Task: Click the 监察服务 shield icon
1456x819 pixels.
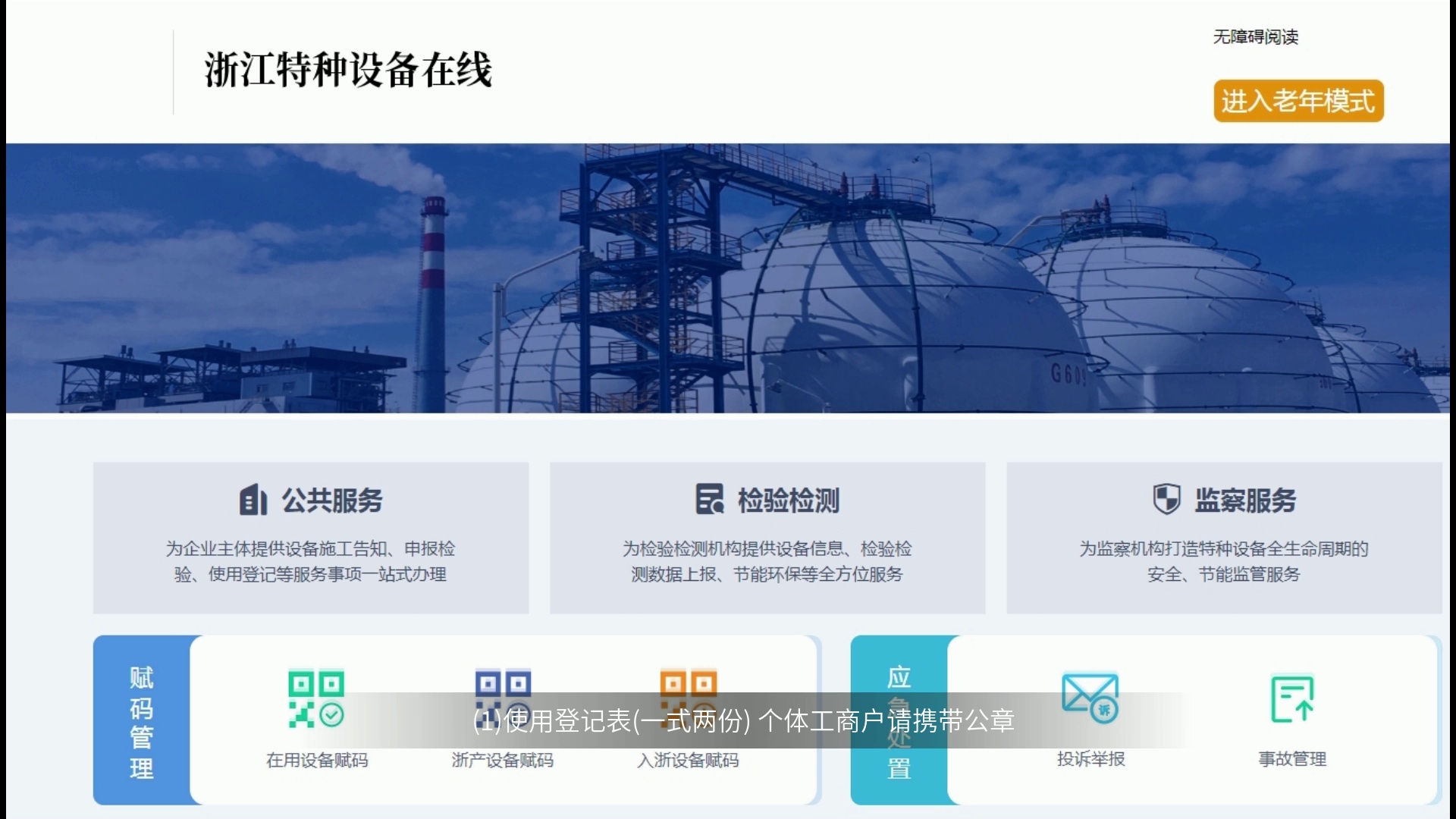Action: pyautogui.click(x=1167, y=500)
